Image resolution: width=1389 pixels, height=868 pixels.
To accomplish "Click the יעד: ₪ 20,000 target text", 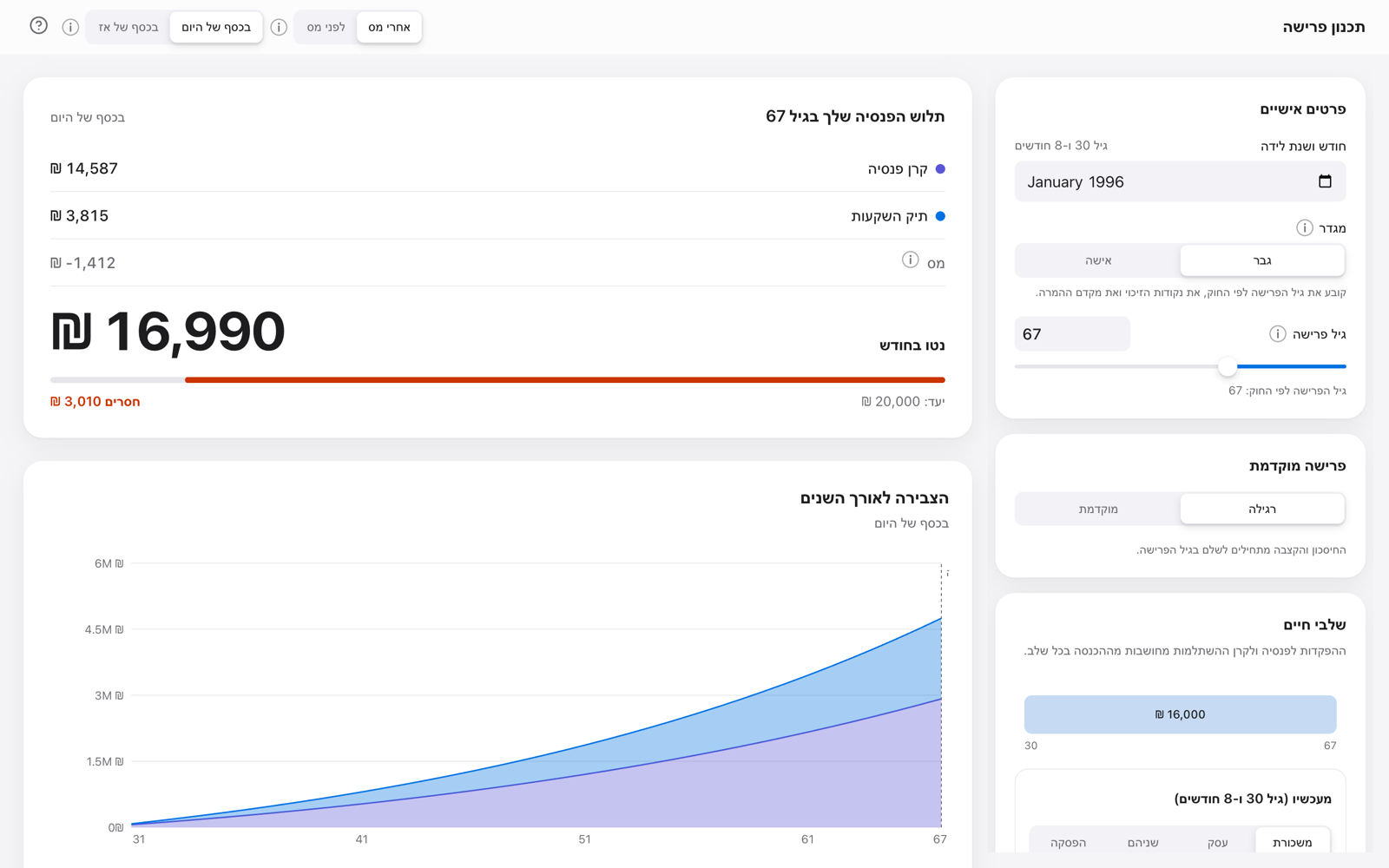I will tap(903, 401).
